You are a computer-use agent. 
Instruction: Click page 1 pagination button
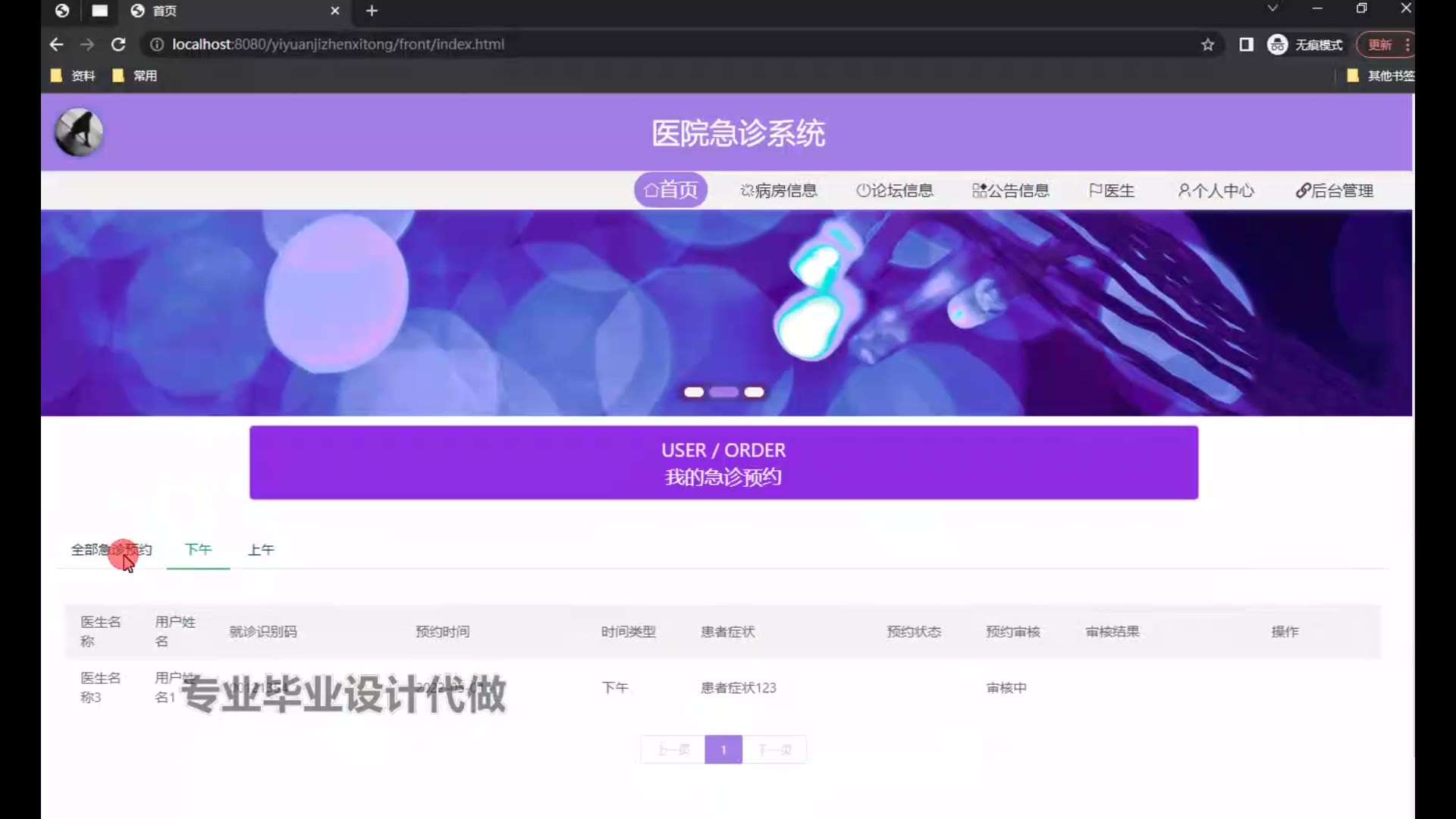point(723,750)
